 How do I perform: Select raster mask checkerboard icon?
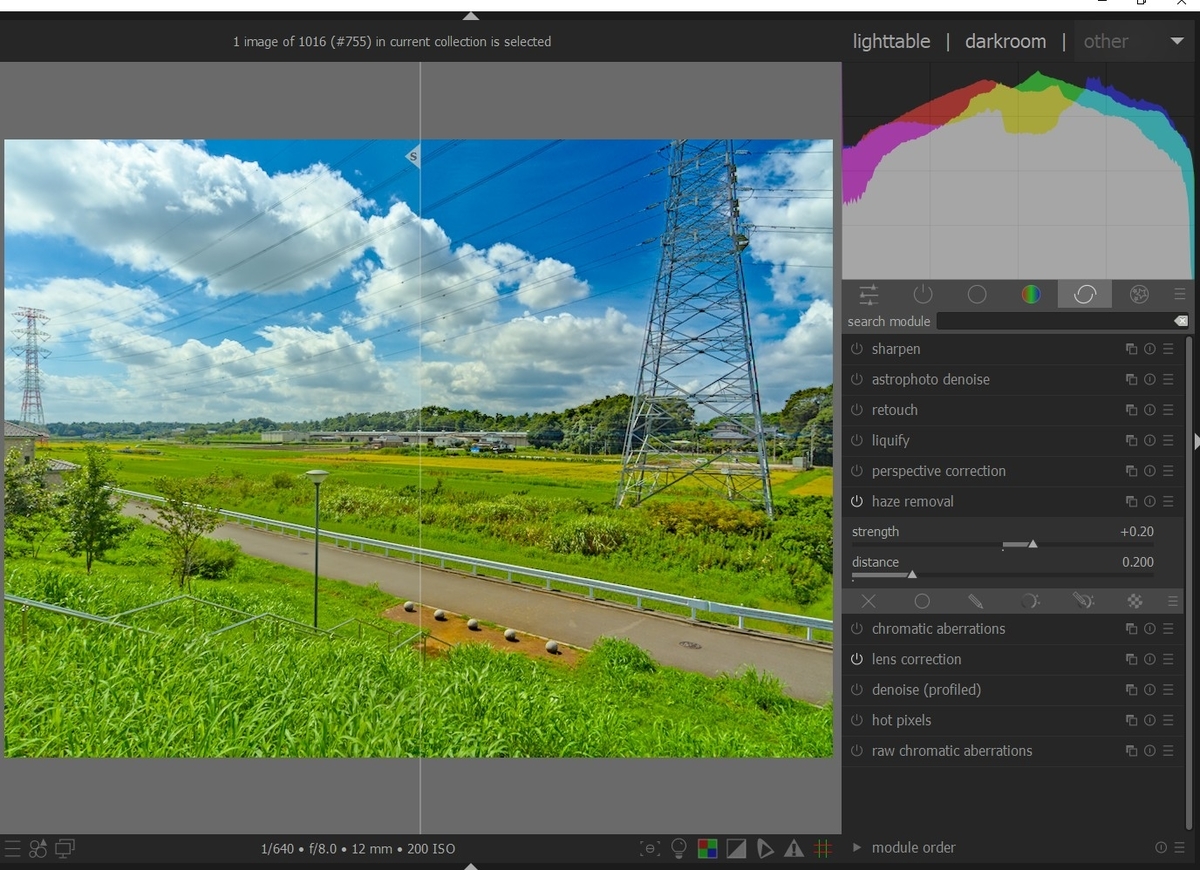tap(1135, 601)
